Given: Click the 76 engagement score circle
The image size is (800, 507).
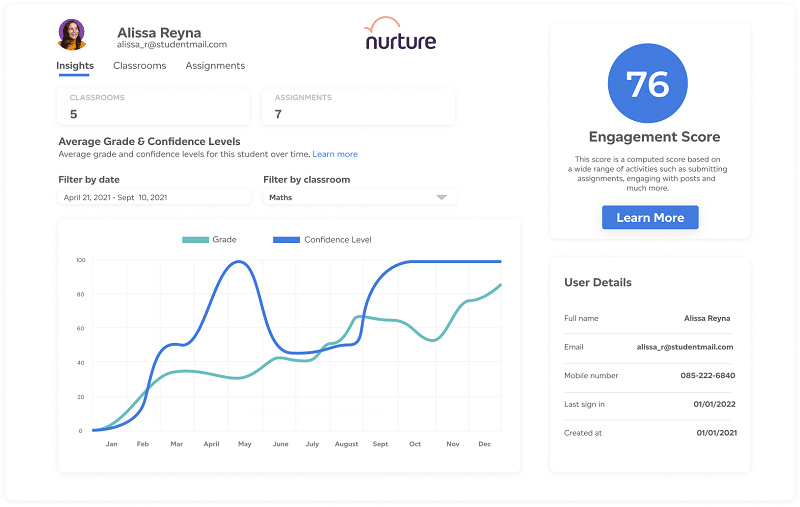Looking at the screenshot, I should pos(648,84).
